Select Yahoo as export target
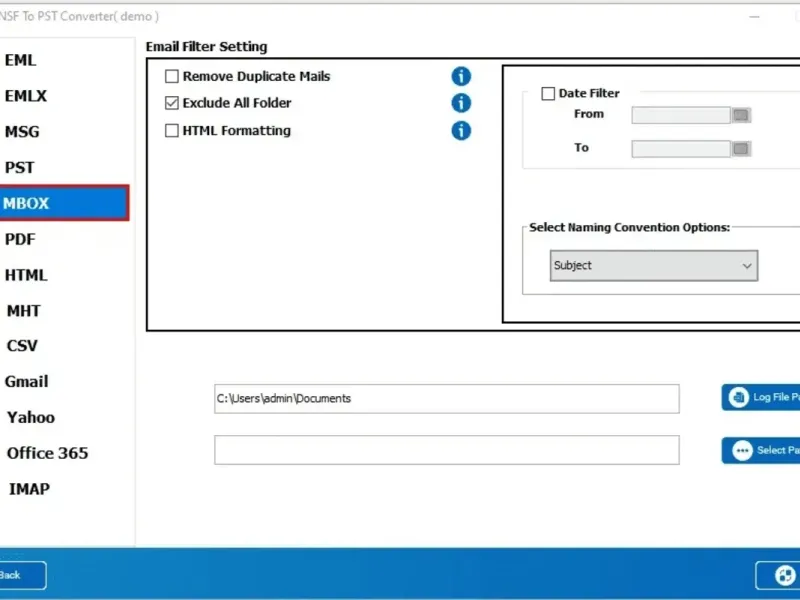Image resolution: width=800 pixels, height=600 pixels. 31,417
